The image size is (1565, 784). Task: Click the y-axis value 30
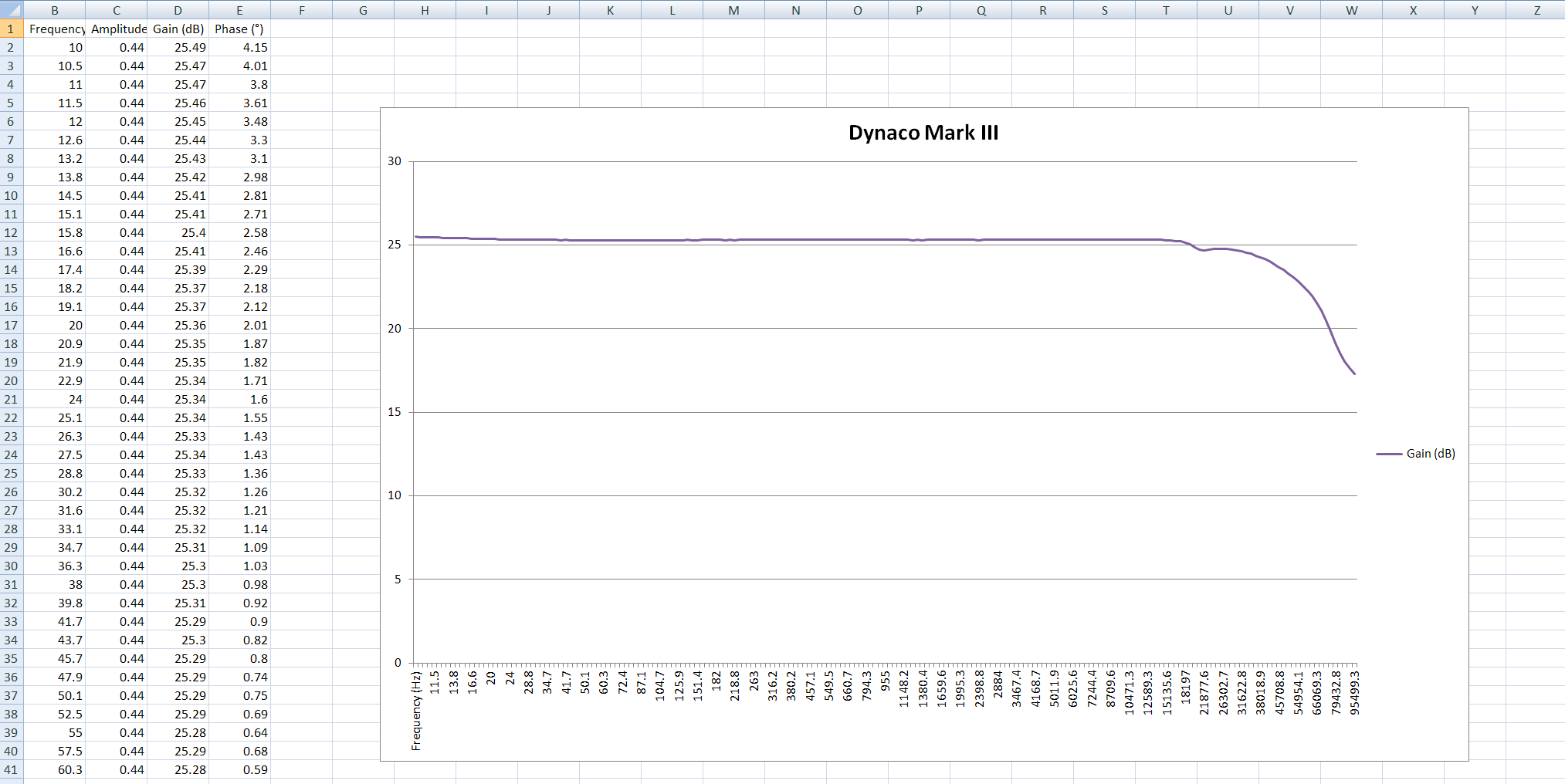click(395, 161)
